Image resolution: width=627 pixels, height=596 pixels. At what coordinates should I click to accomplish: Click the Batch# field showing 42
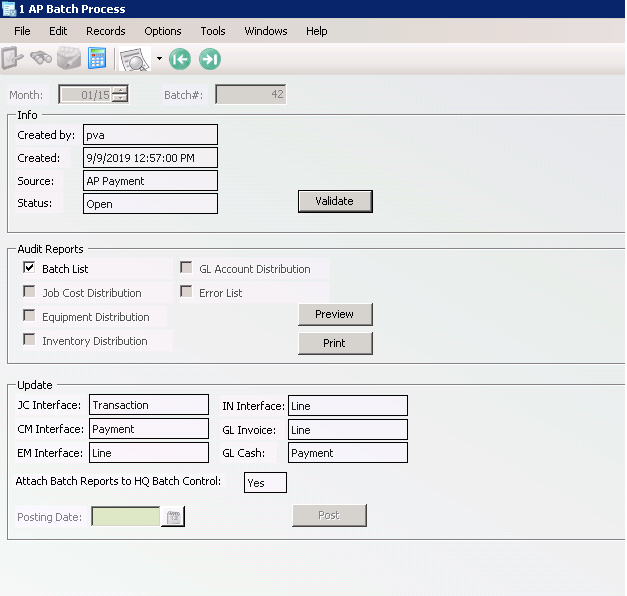[x=251, y=94]
